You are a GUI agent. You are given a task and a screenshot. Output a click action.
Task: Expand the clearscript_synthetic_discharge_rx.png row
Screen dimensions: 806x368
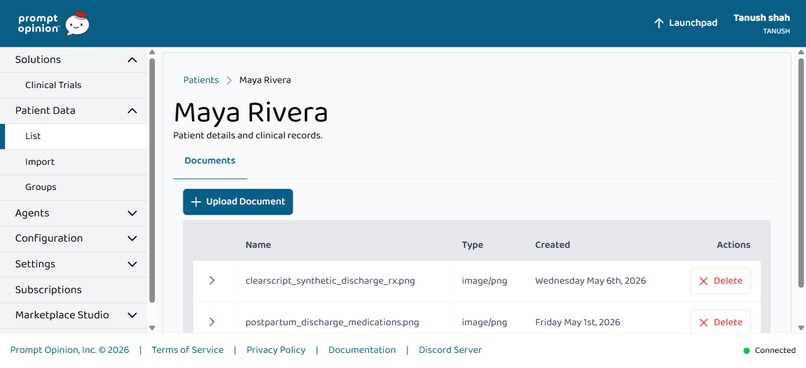(212, 281)
